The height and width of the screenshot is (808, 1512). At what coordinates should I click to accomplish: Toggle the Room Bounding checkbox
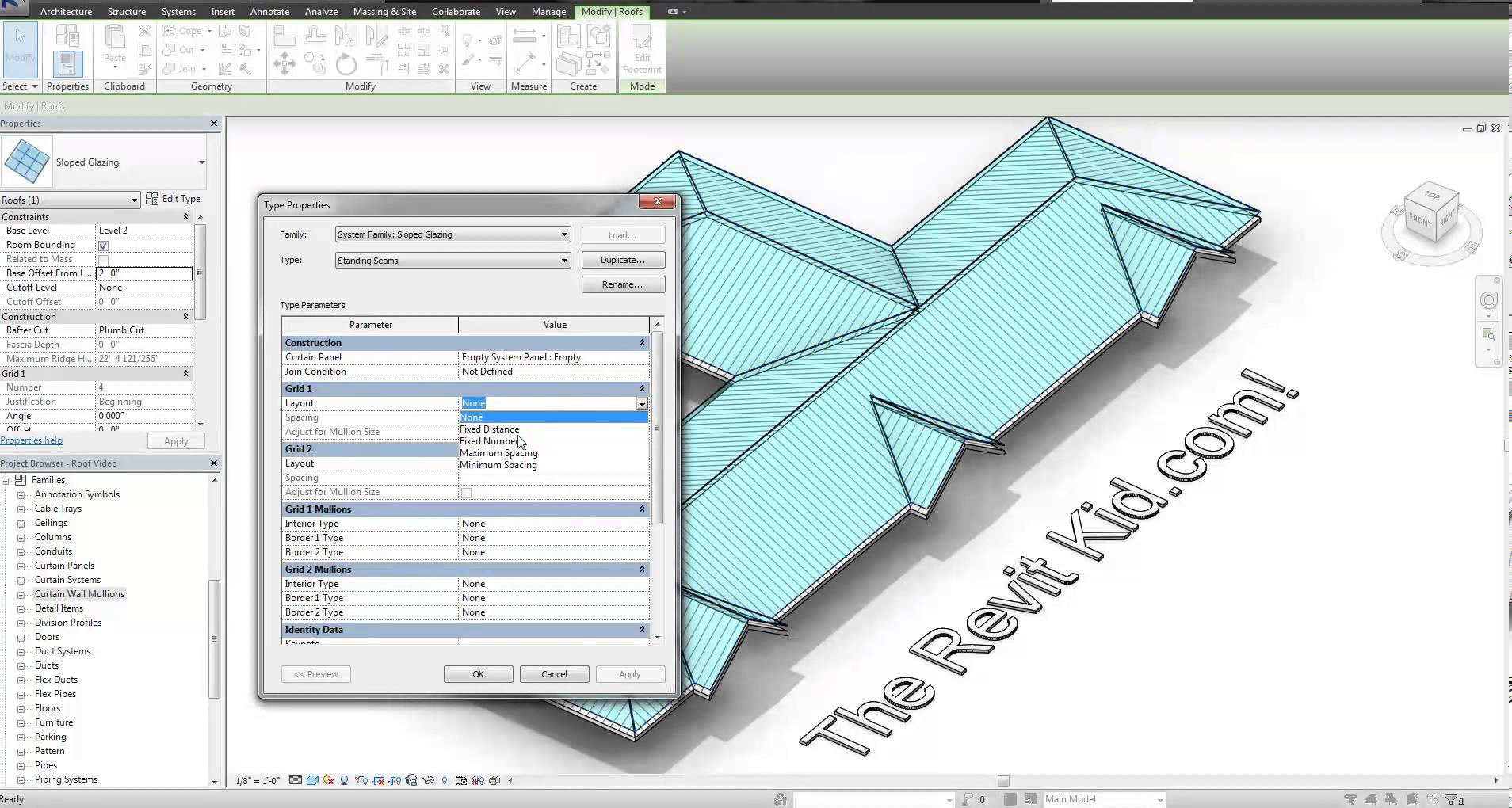103,246
